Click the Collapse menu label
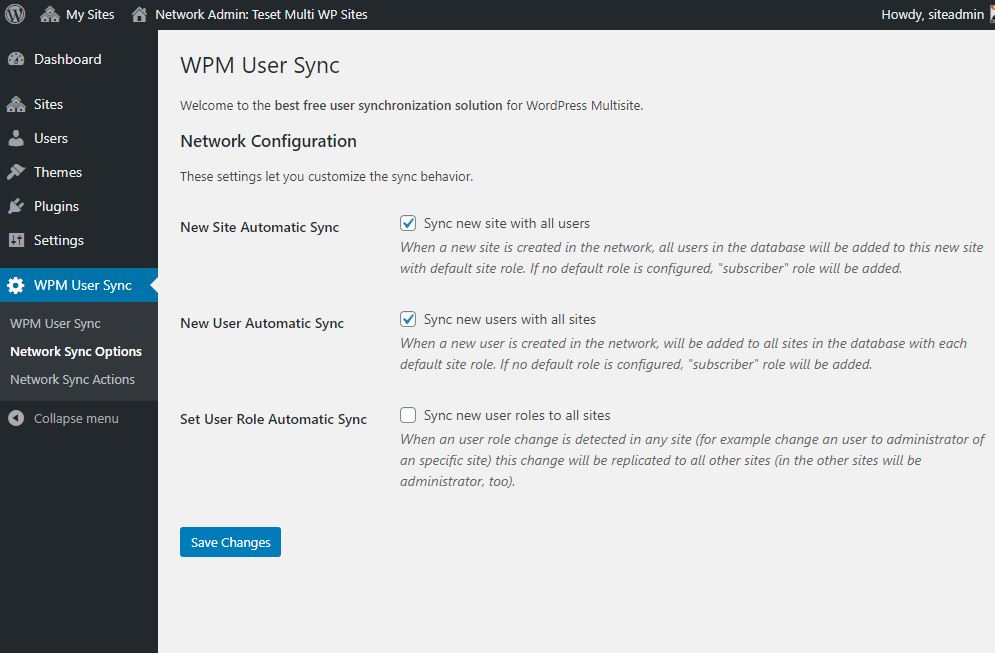 76,418
